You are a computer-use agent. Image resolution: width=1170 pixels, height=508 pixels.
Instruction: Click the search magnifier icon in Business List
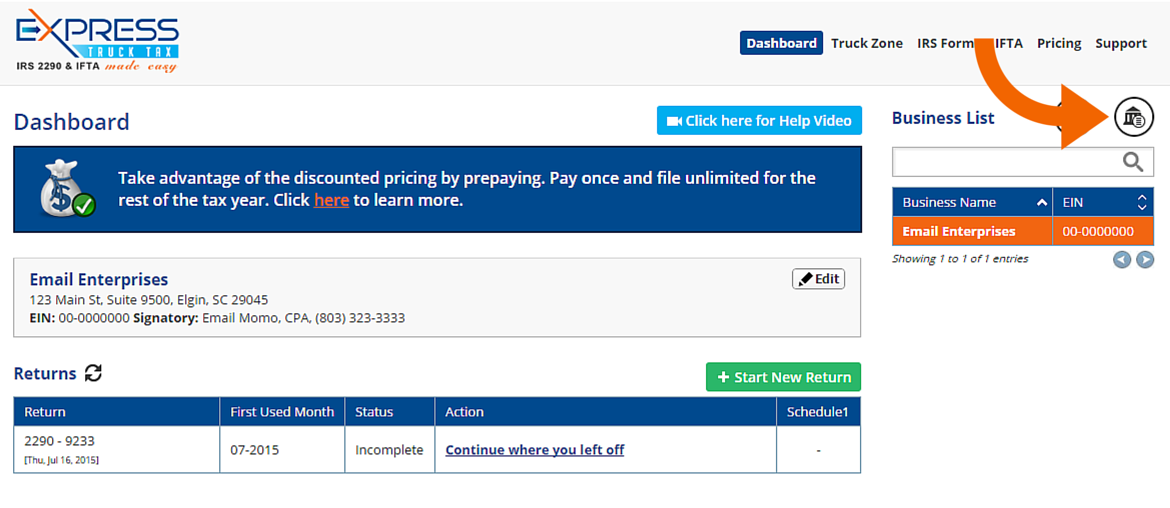1133,162
